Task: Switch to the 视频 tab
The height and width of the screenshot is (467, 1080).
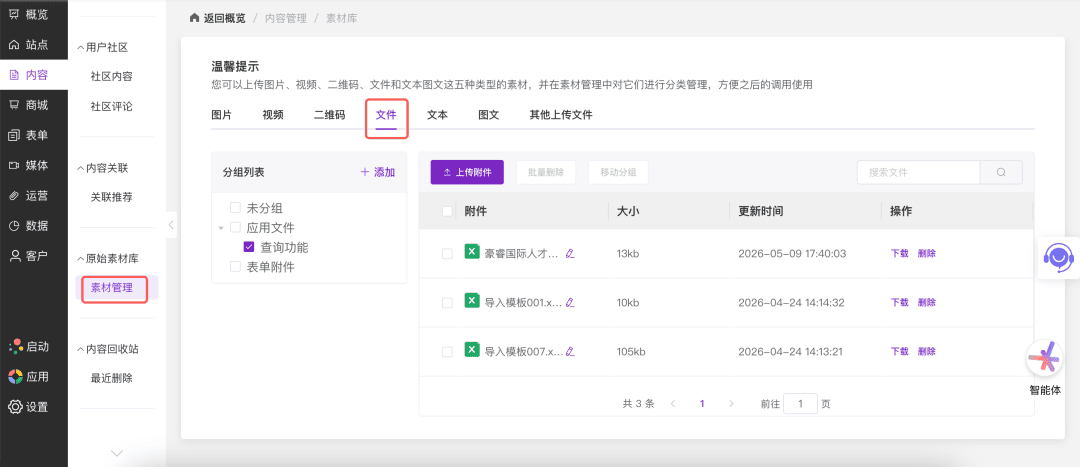Action: tap(273, 115)
